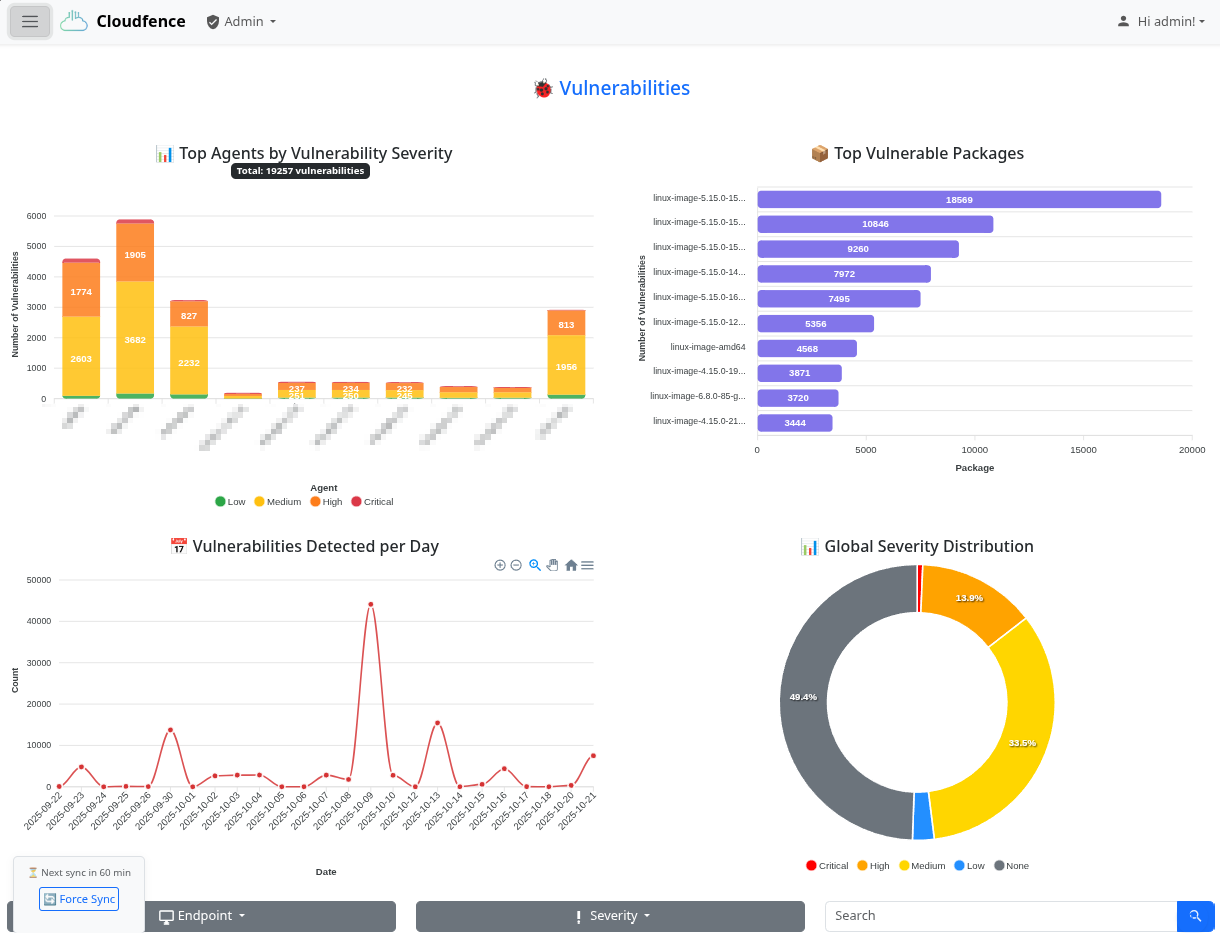Open the daily chart export menu
Image resolution: width=1220 pixels, height=933 pixels.
(588, 565)
